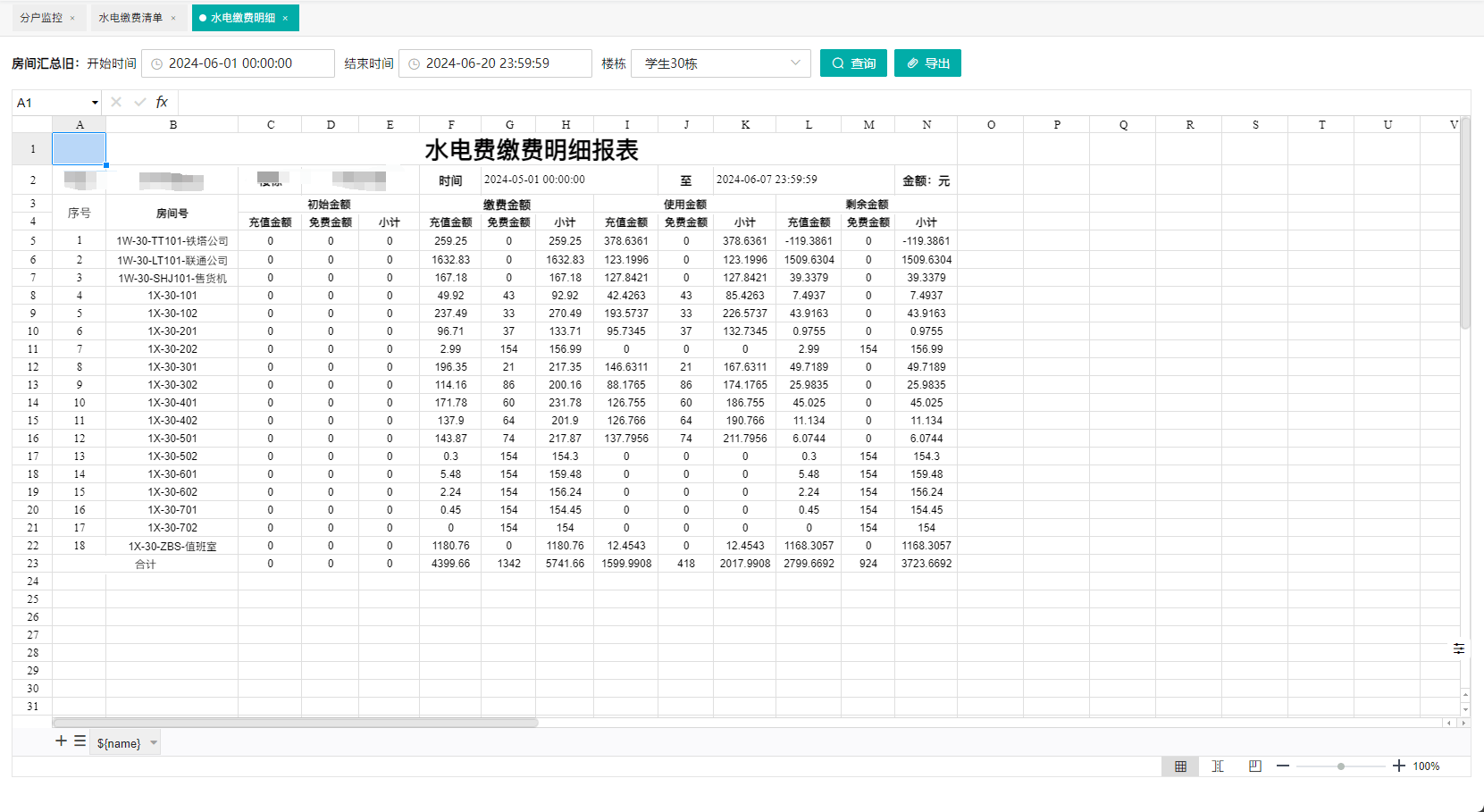The width and height of the screenshot is (1484, 812).
Task: Click the horizontal scrollbar thumb
Action: click(x=295, y=723)
